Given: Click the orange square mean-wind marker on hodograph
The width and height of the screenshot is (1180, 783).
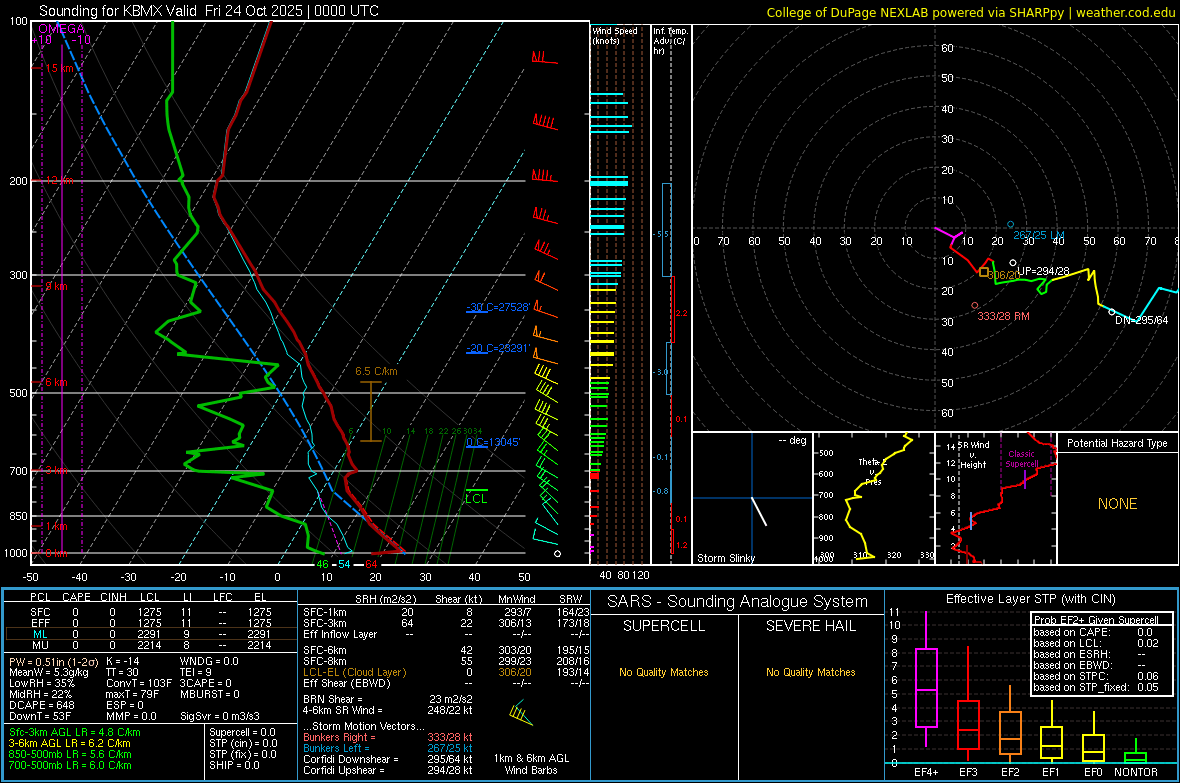Looking at the screenshot, I should [x=984, y=272].
